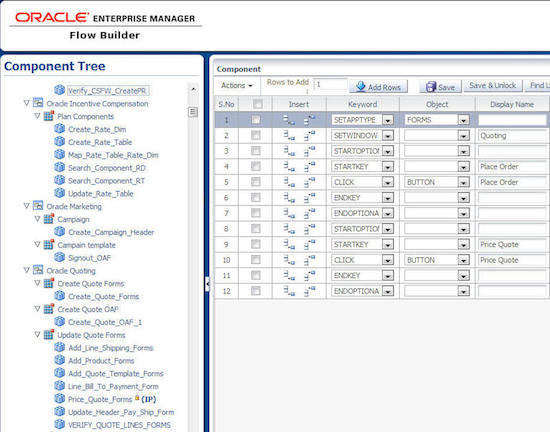Click the Search_Component_RD cube icon

tap(60, 168)
